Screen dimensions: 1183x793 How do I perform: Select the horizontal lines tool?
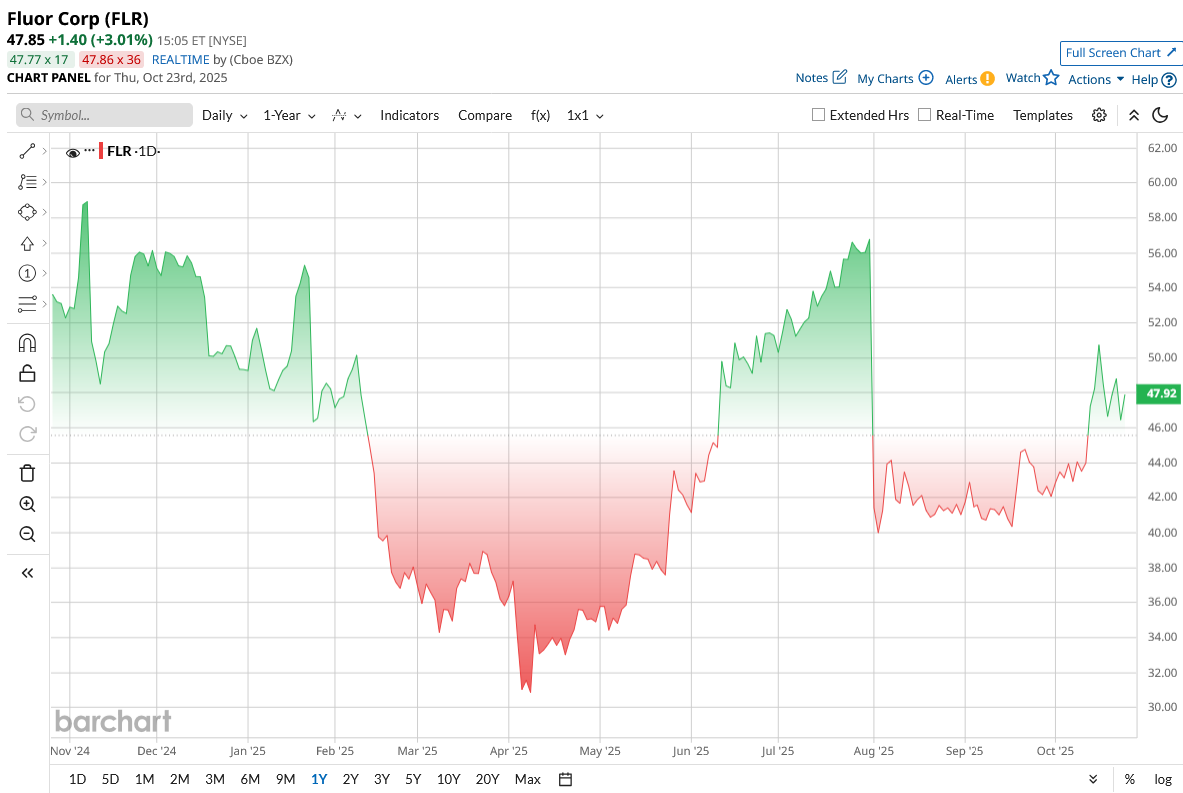[x=27, y=303]
